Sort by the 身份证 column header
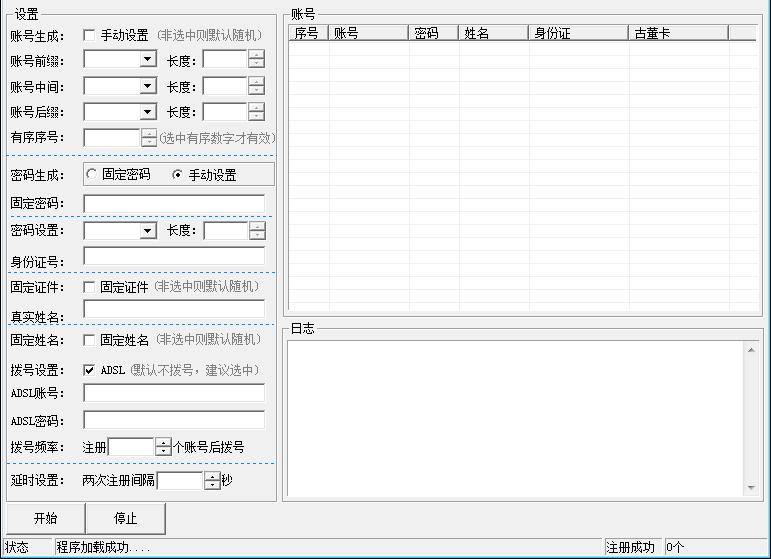Image resolution: width=771 pixels, height=559 pixels. click(x=578, y=33)
